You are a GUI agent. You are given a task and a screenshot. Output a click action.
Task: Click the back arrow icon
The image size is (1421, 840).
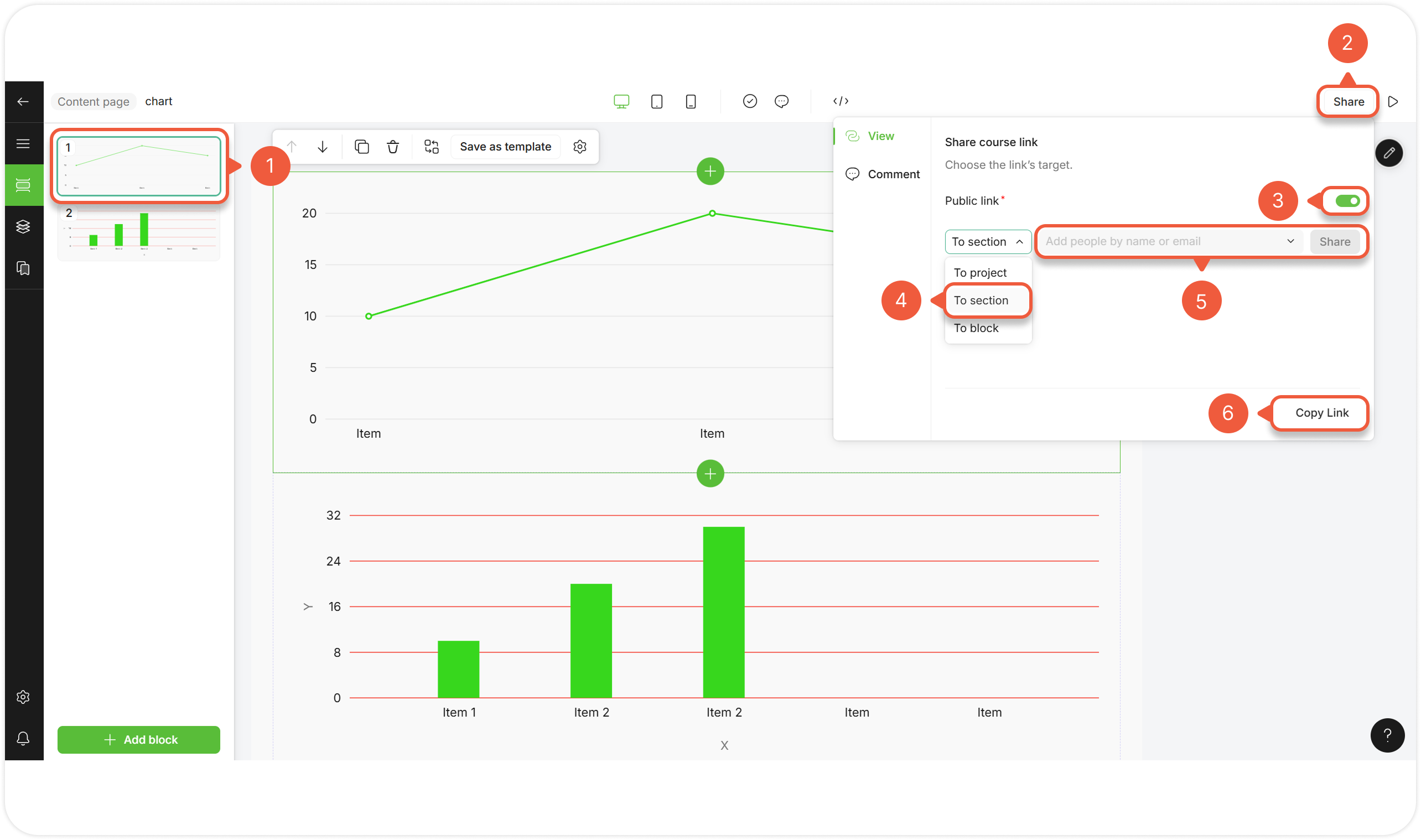pos(23,102)
